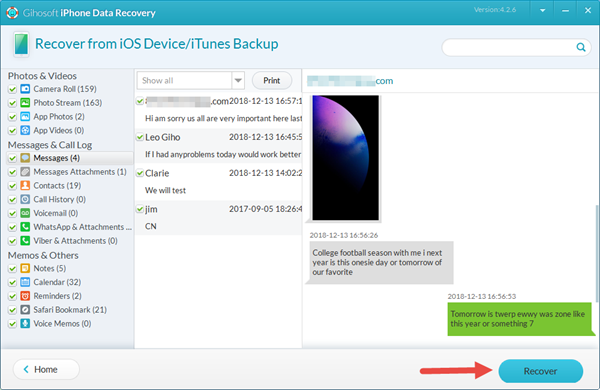Click the Voice Memos microphone icon
The height and width of the screenshot is (390, 600).
point(25,323)
